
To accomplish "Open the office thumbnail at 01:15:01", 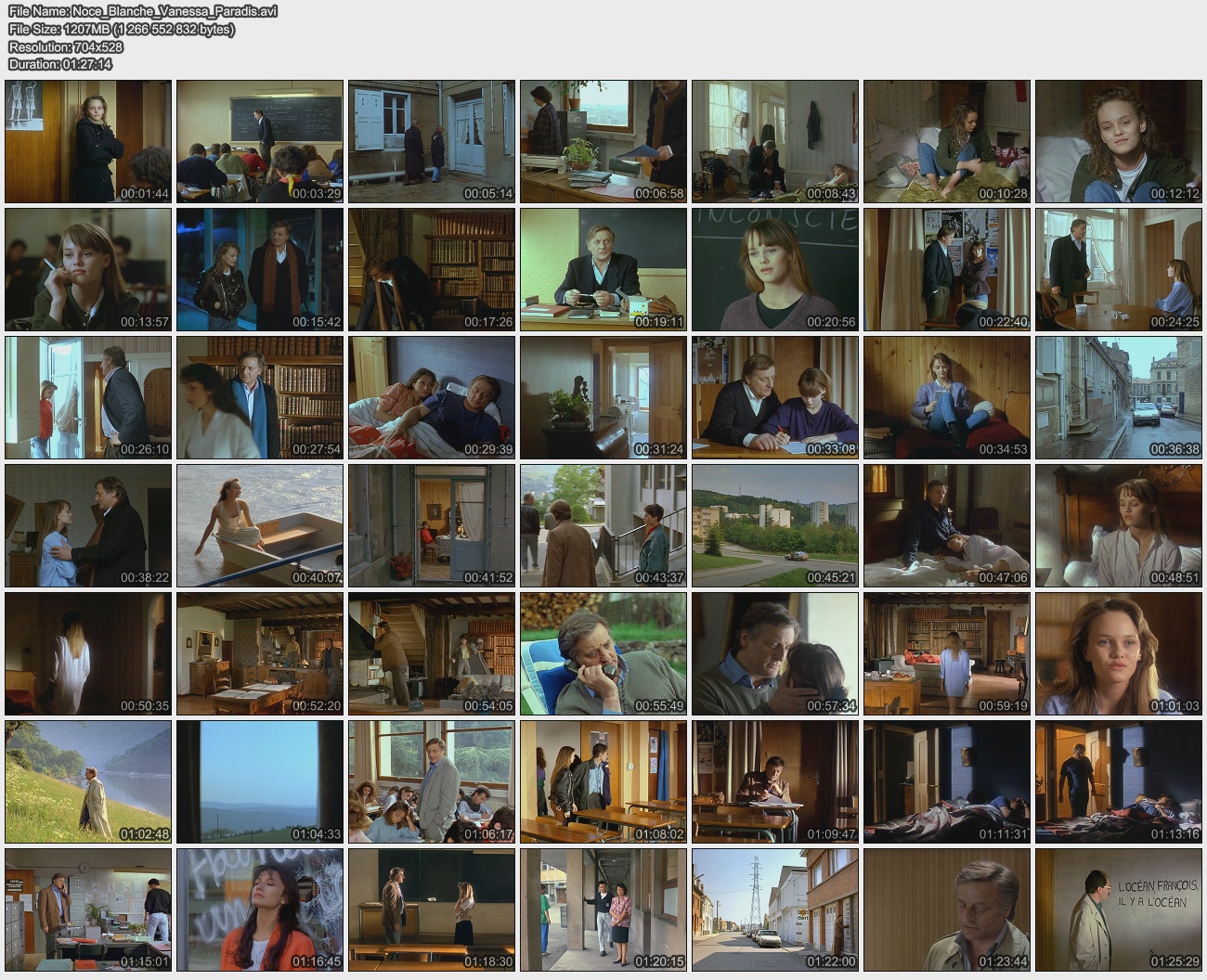I will [88, 909].
